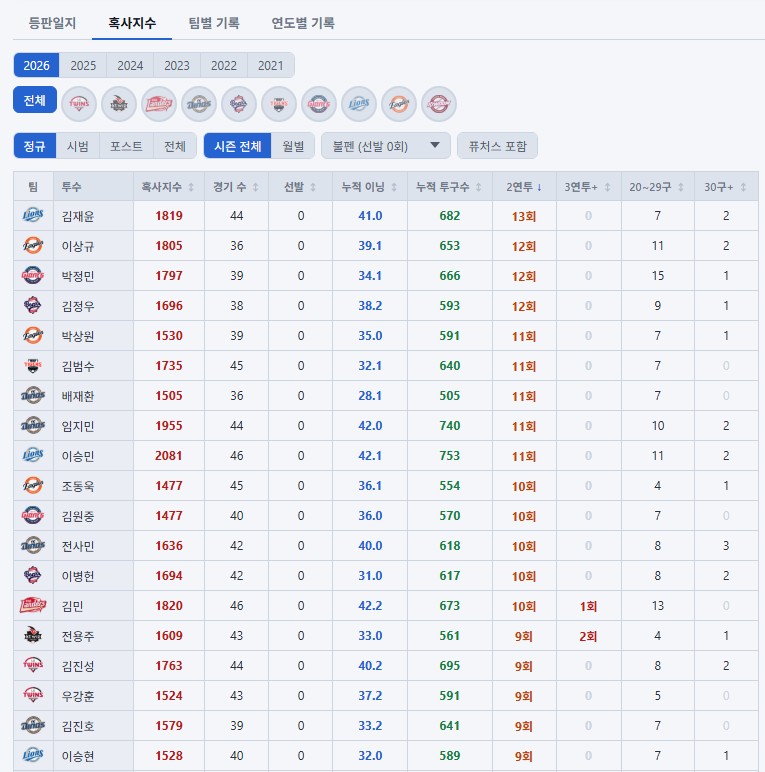Filter by Lotte Giants team logo
Viewport: 765px width, 772px height.
[x=319, y=104]
